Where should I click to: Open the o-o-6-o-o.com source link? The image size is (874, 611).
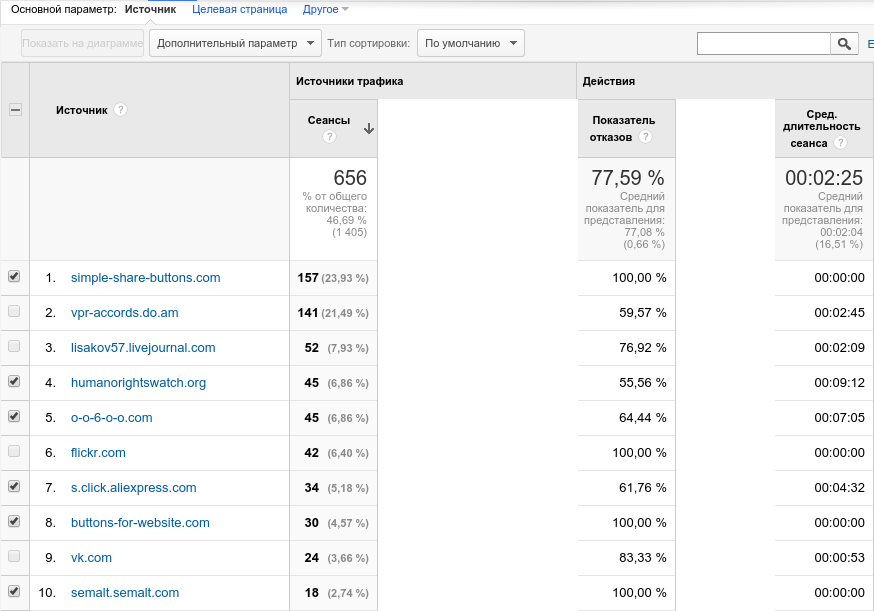(111, 418)
